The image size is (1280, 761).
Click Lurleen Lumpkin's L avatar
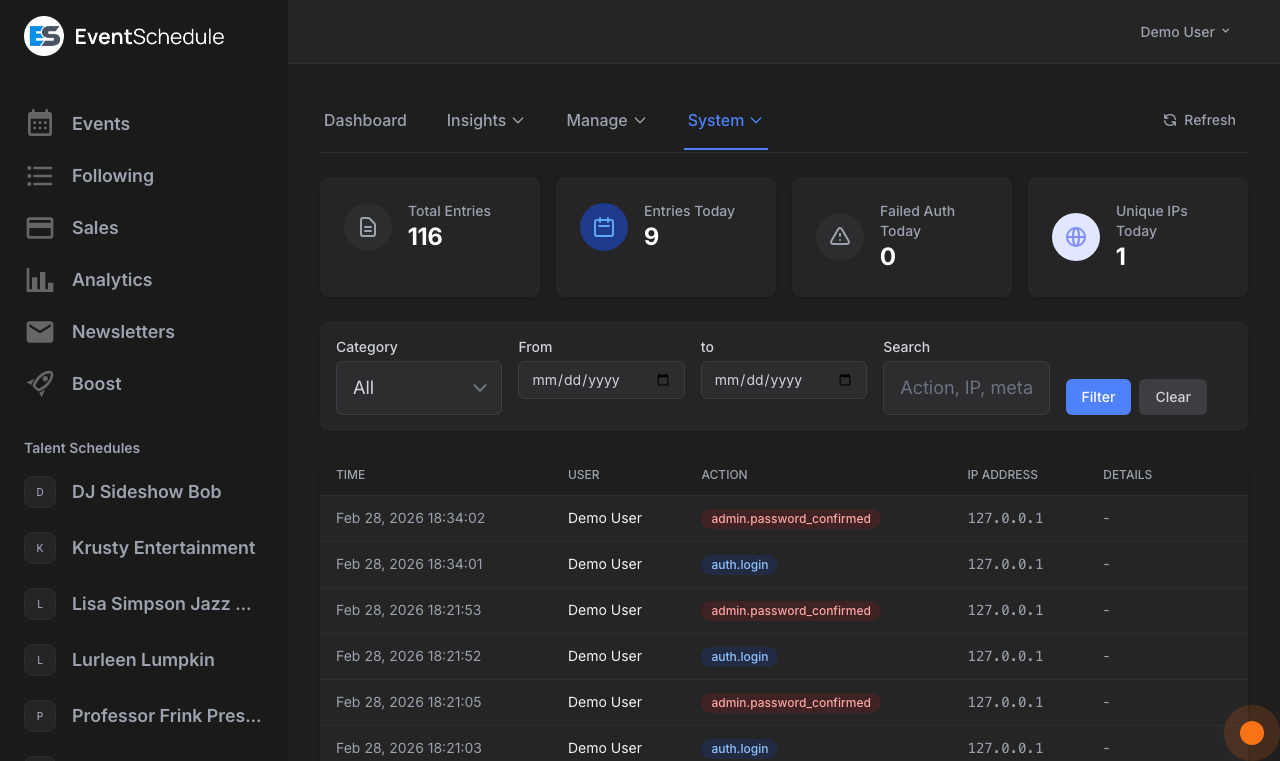tap(40, 660)
